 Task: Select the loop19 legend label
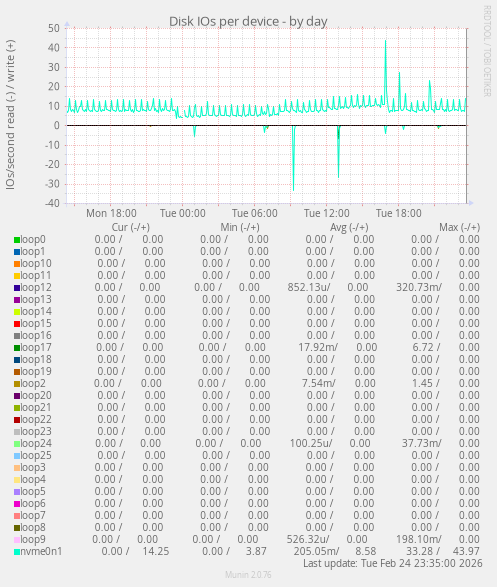tap(36, 371)
